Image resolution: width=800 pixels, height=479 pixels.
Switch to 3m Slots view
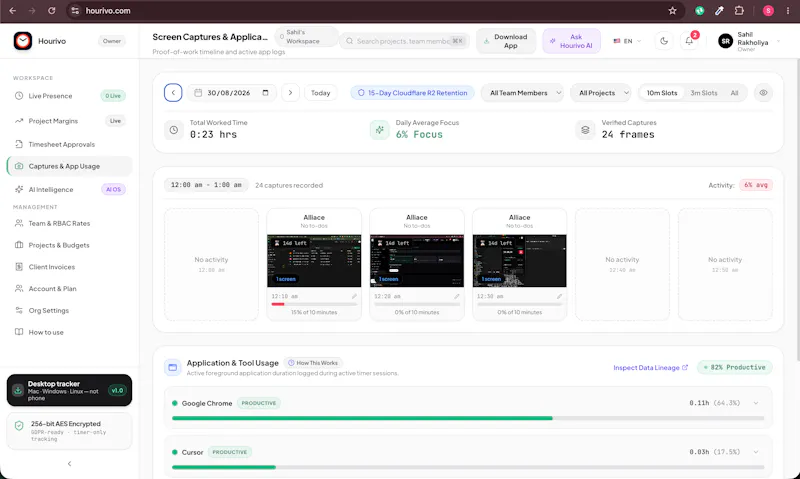coord(704,93)
